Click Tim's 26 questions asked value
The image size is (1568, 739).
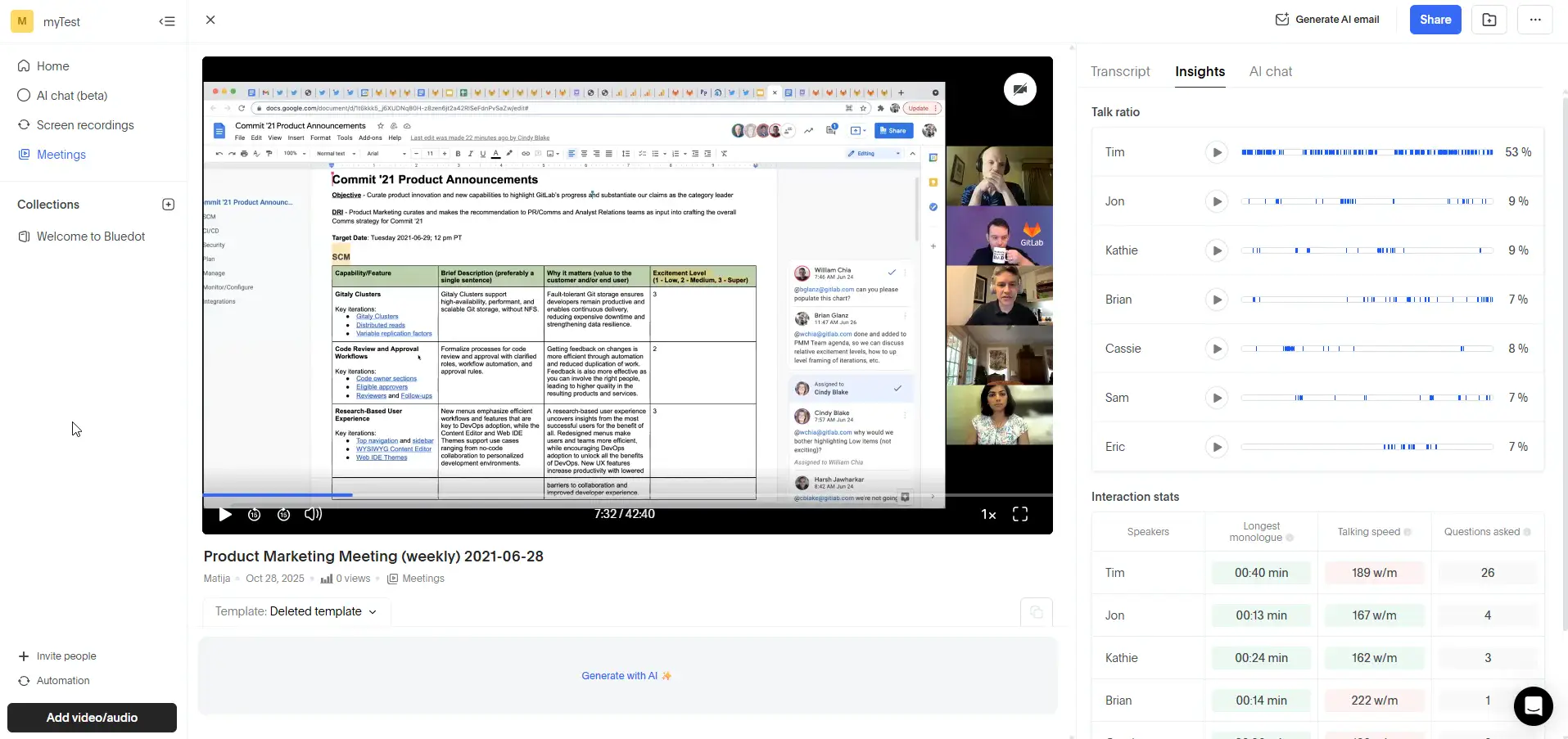click(x=1488, y=573)
